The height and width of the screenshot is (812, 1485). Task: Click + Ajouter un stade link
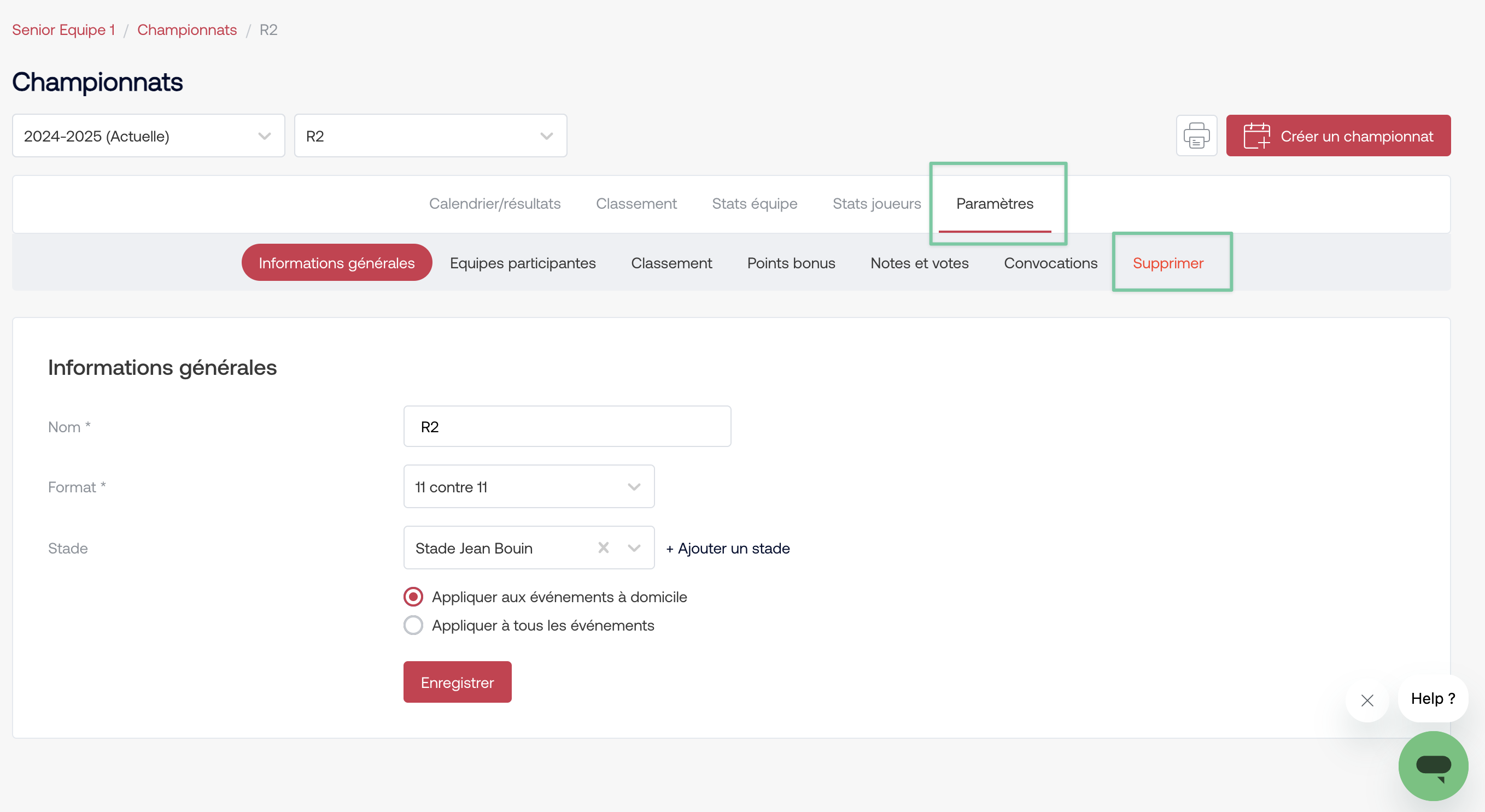pos(728,548)
